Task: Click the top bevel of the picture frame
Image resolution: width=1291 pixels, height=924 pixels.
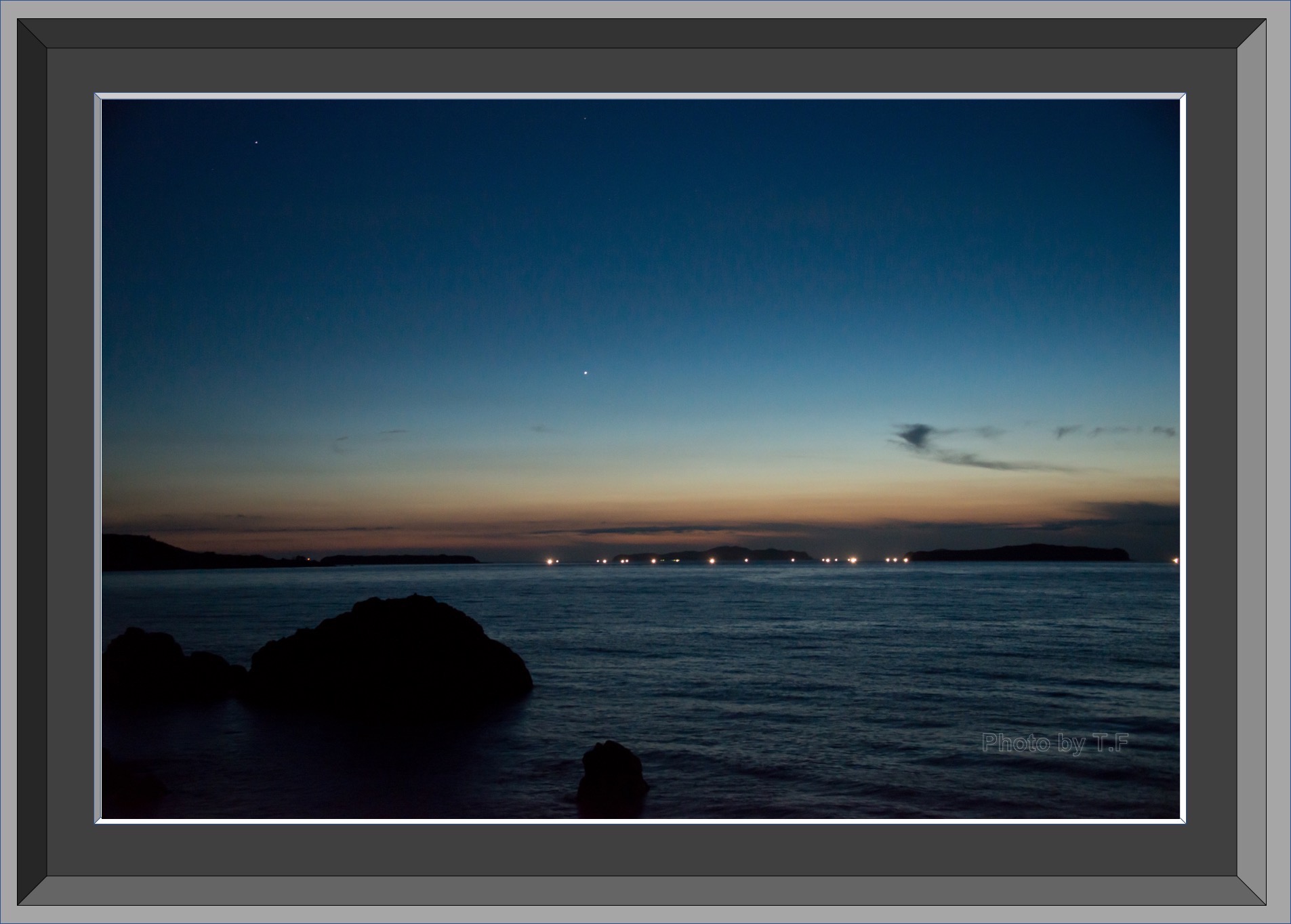Action: pyautogui.click(x=644, y=33)
